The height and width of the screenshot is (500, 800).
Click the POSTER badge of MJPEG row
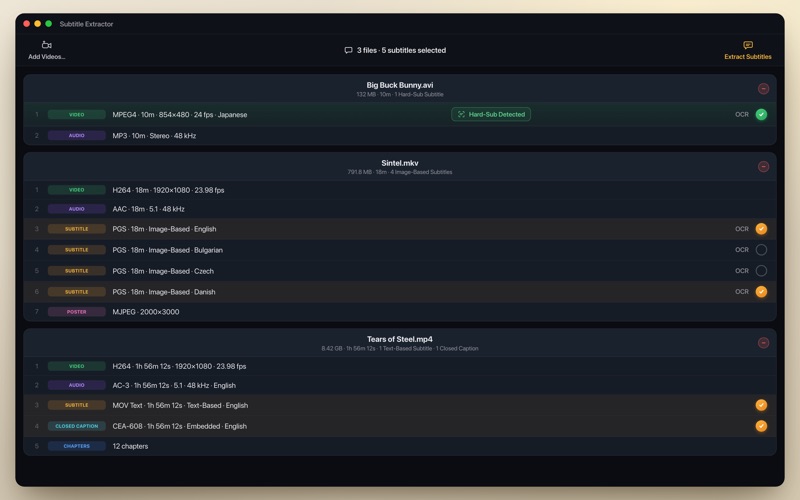pos(77,311)
